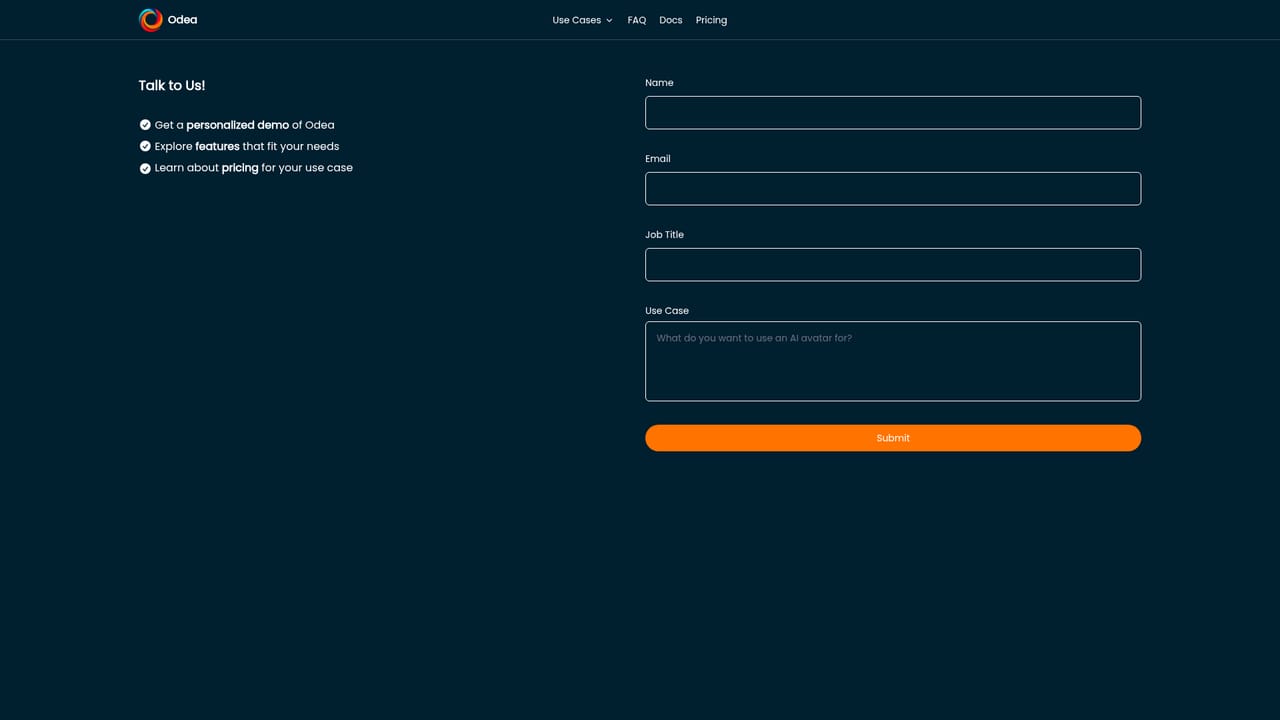The image size is (1280, 720).
Task: Submit the contact form
Action: pos(893,438)
